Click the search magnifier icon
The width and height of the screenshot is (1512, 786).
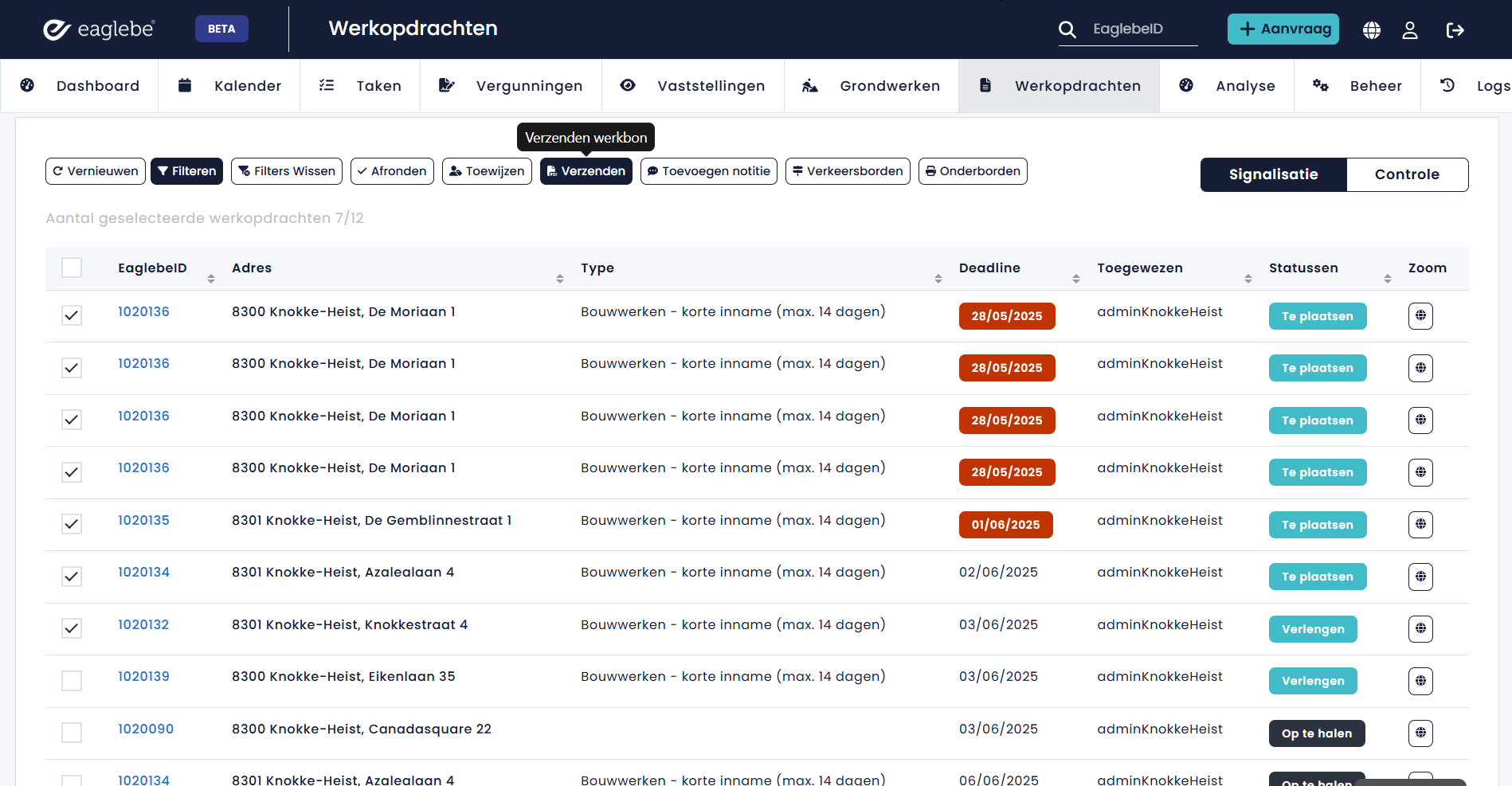click(1067, 29)
